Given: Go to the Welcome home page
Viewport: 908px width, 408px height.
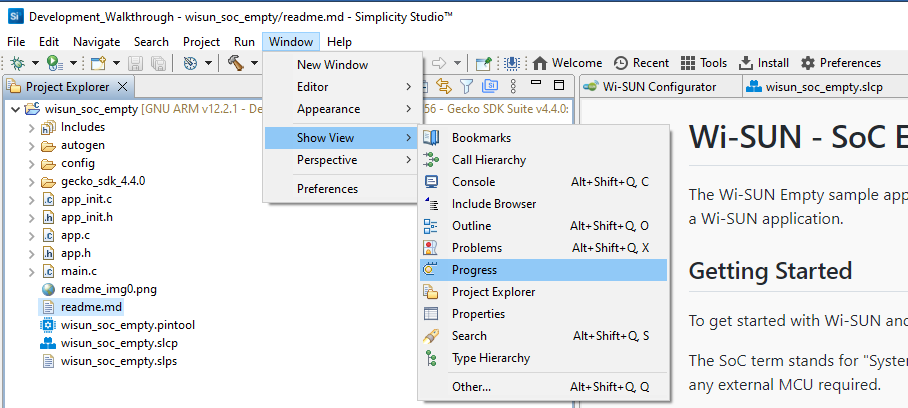Looking at the screenshot, I should click(567, 63).
